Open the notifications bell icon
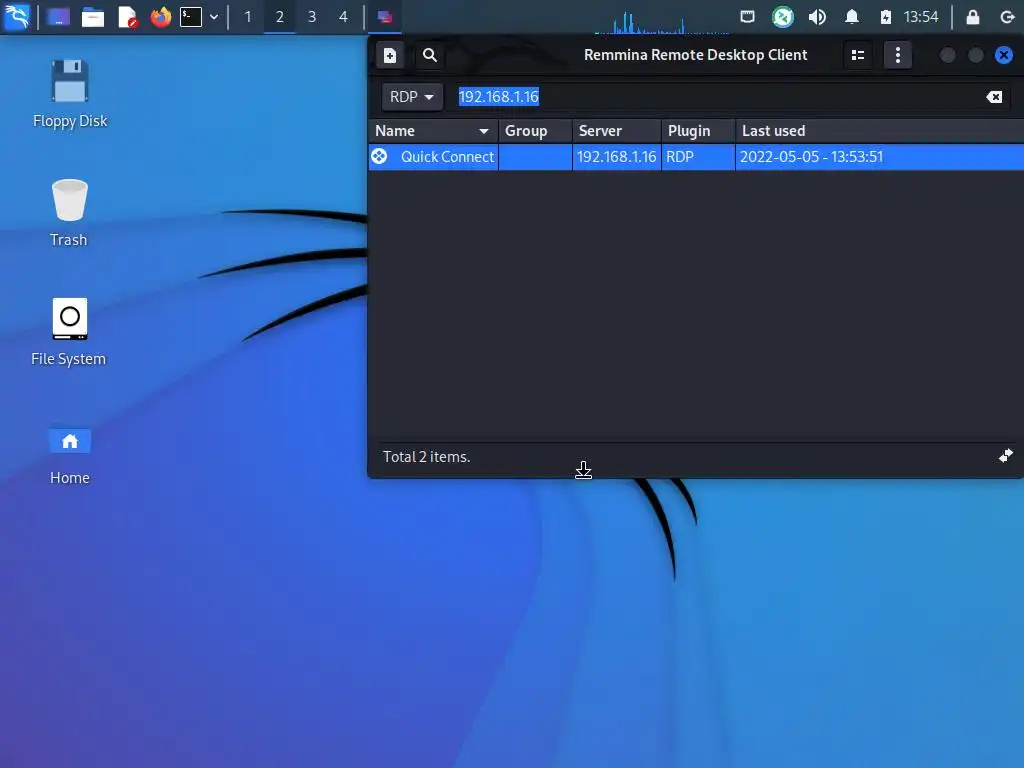1024x768 pixels. coord(852,16)
